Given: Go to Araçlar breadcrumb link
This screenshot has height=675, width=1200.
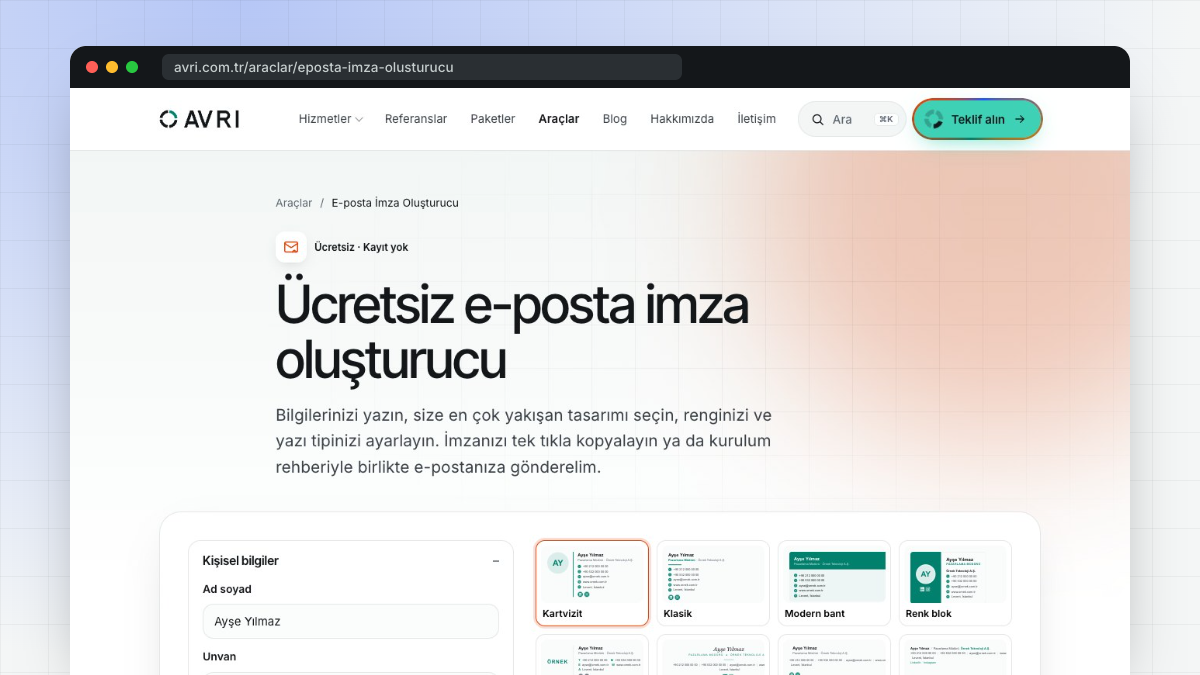Looking at the screenshot, I should 294,203.
